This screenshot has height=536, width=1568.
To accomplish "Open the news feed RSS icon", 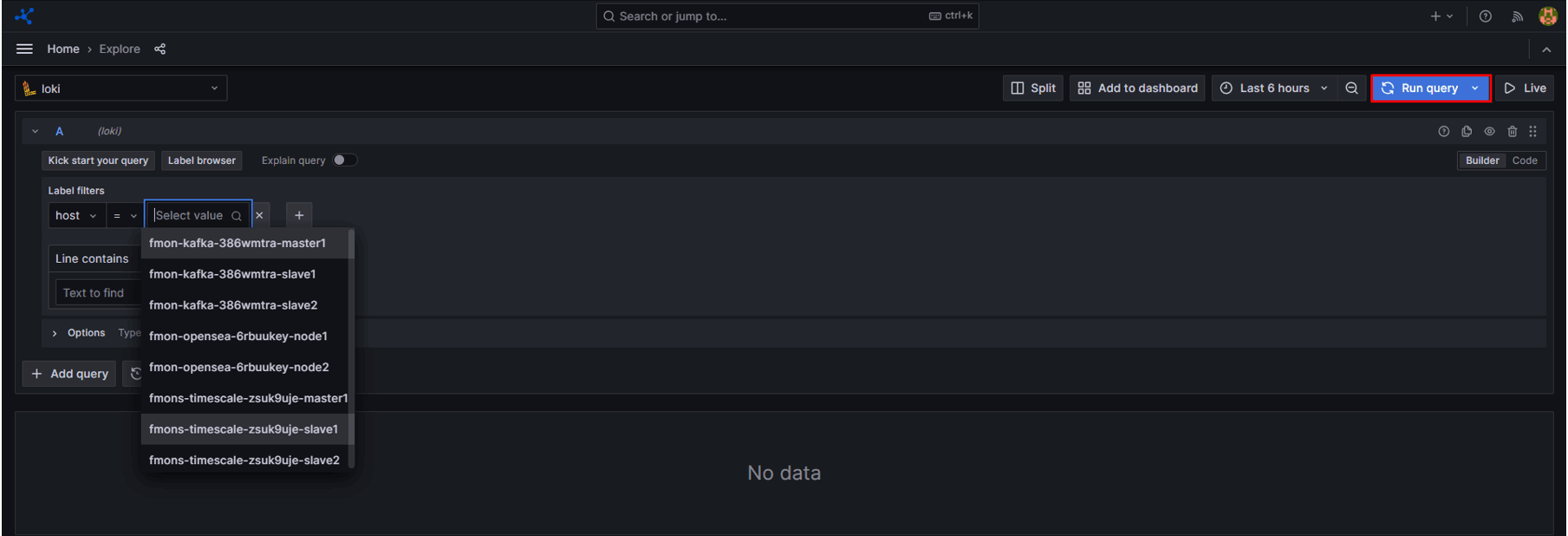I will click(x=1517, y=16).
